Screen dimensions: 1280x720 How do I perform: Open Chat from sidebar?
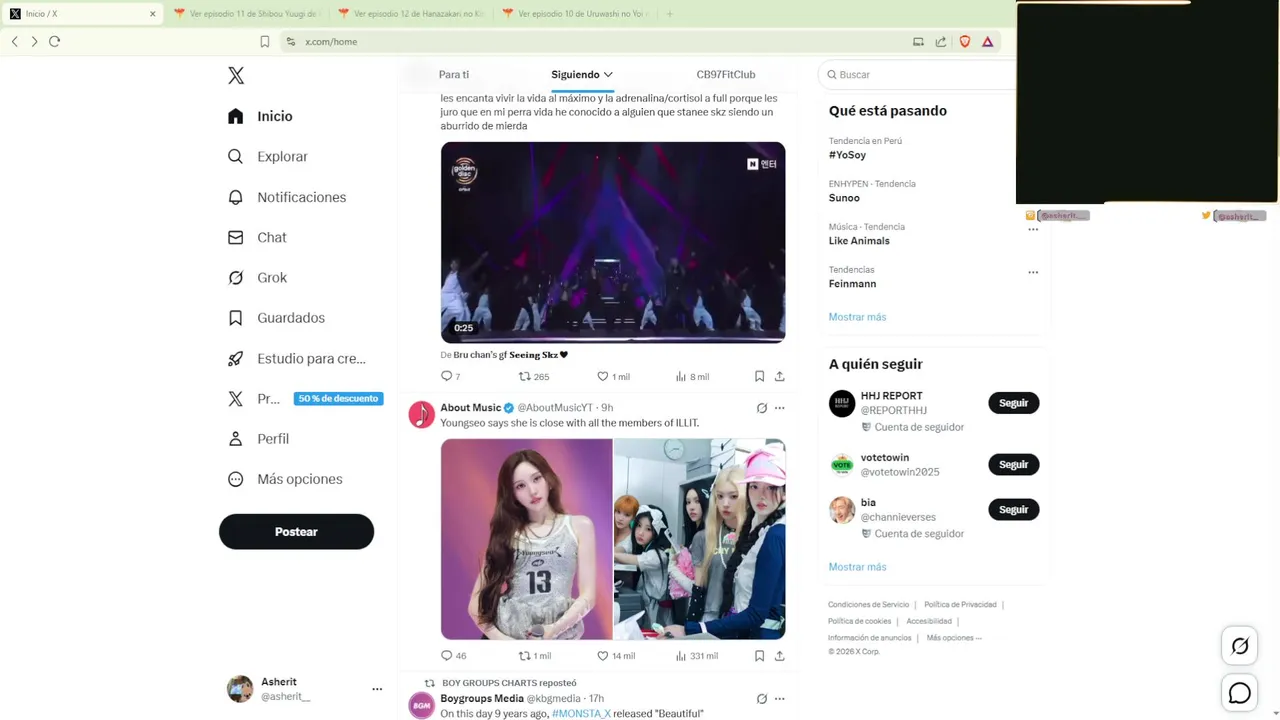point(257,237)
